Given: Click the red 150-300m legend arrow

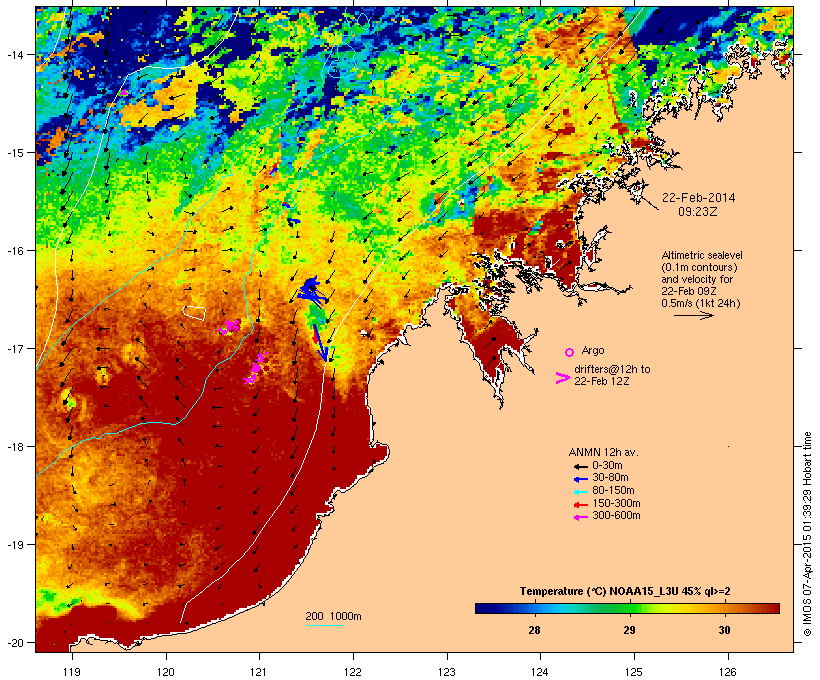Looking at the screenshot, I should (x=580, y=505).
